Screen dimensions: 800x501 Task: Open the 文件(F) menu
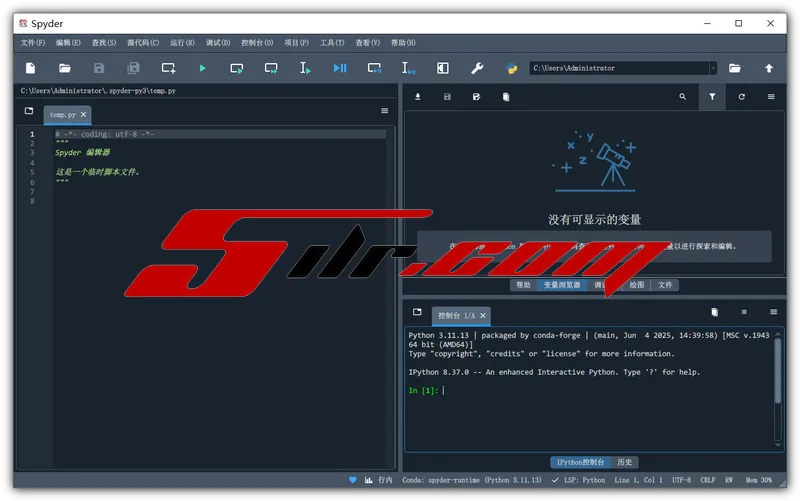click(33, 43)
